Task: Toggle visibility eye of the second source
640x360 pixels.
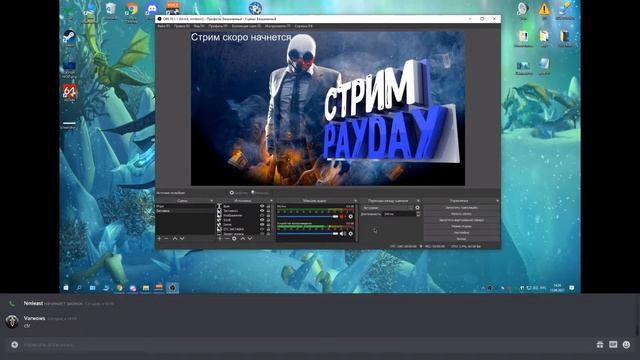Action: [262, 211]
